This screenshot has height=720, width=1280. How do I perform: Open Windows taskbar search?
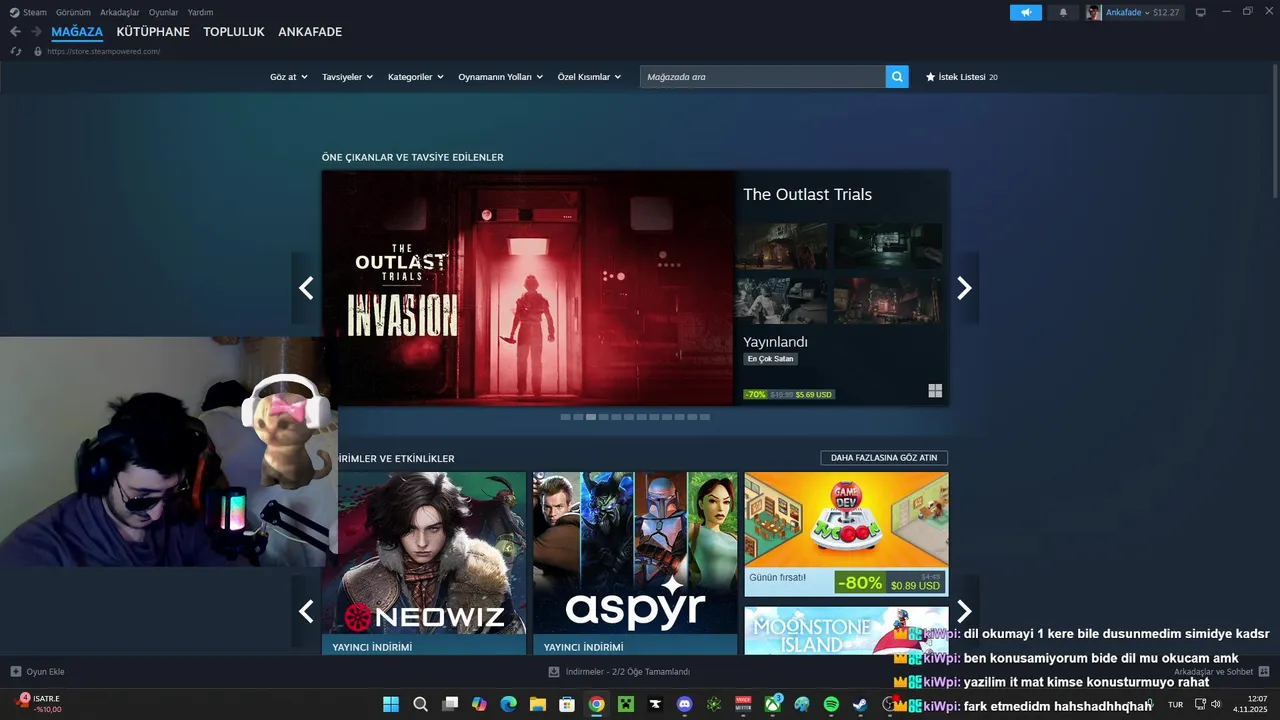click(x=420, y=704)
